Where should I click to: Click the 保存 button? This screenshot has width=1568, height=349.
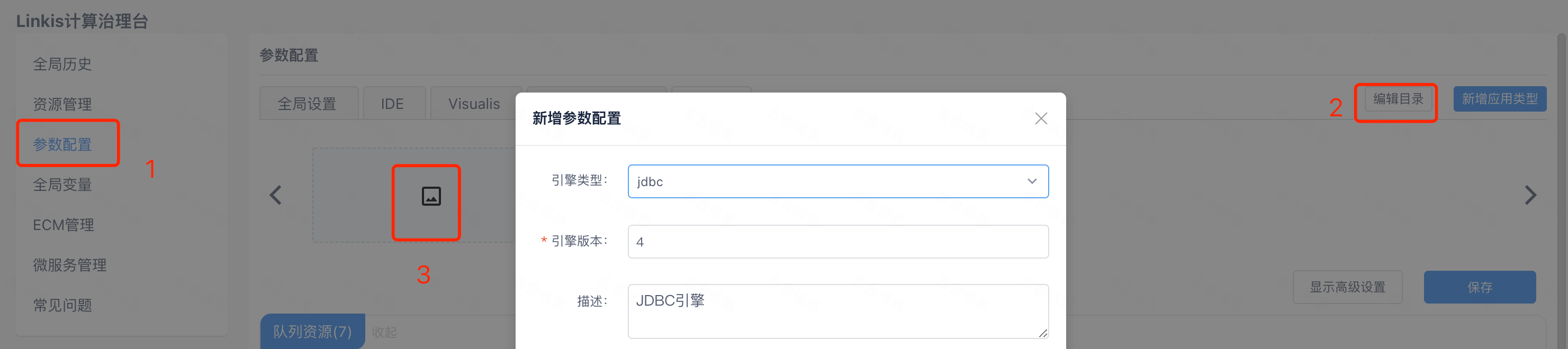(x=1480, y=287)
